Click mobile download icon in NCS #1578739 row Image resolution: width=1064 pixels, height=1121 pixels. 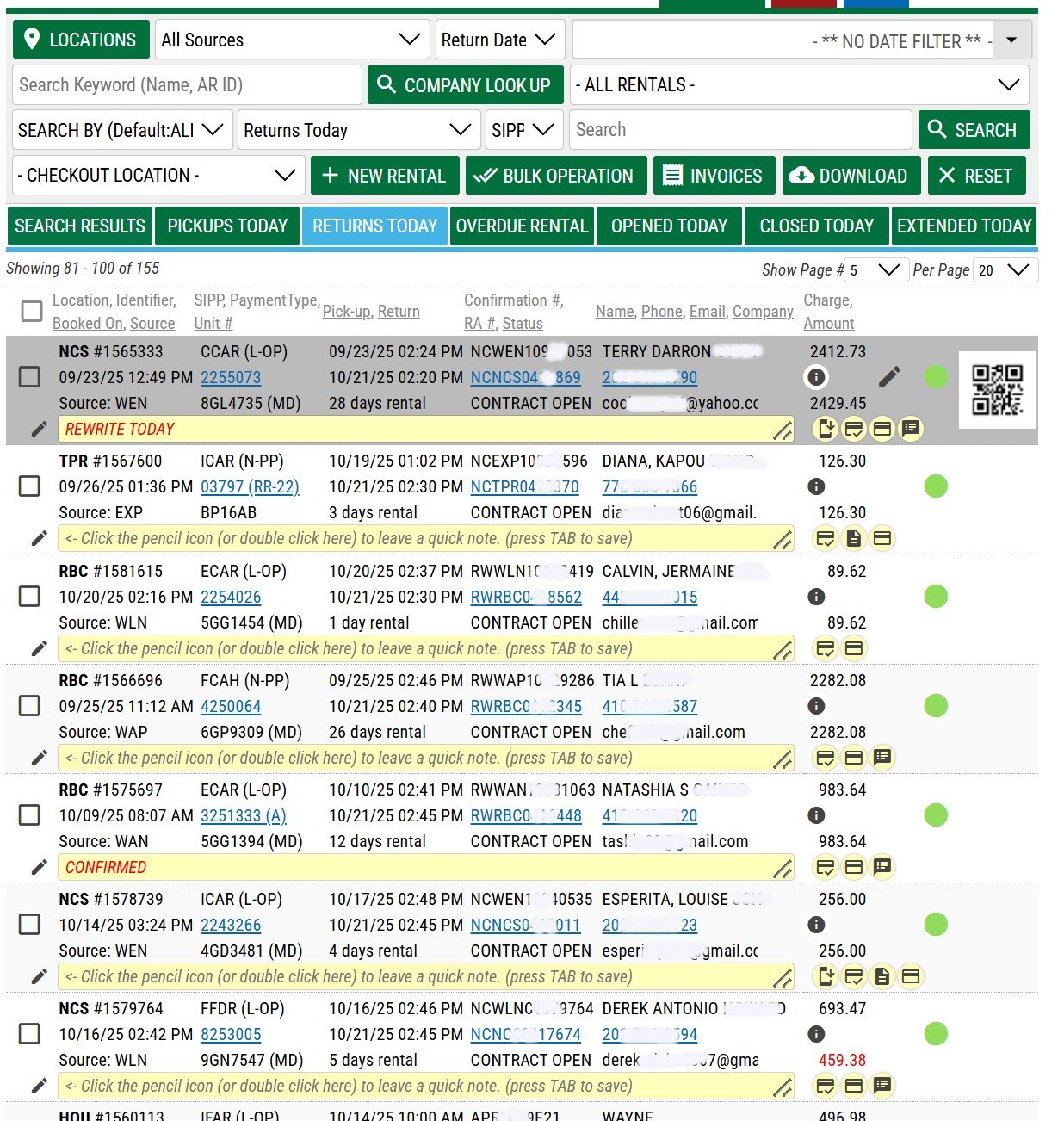coord(826,976)
